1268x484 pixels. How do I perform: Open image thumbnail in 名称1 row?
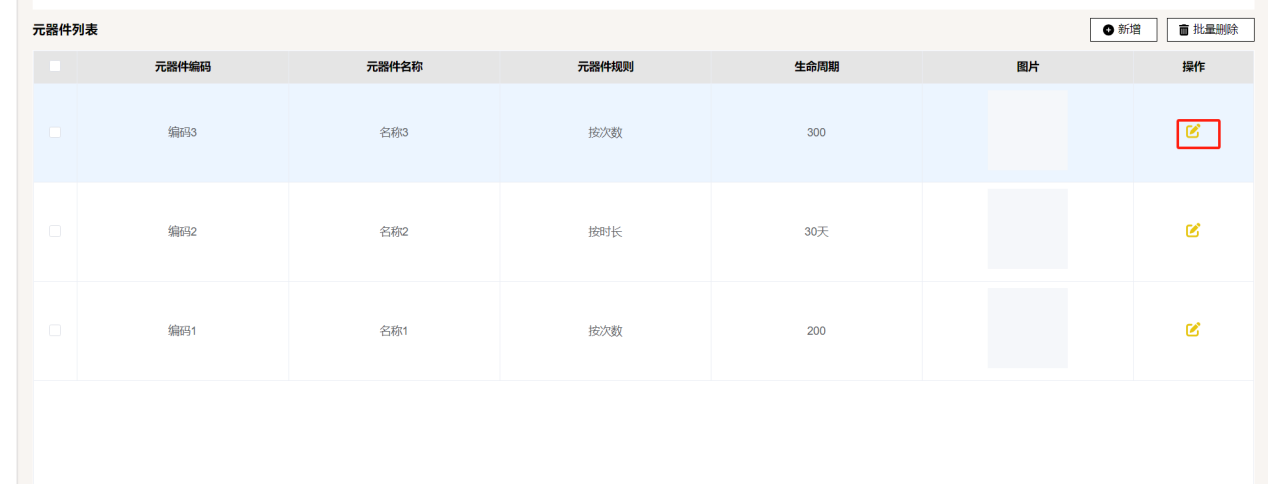pos(1027,328)
